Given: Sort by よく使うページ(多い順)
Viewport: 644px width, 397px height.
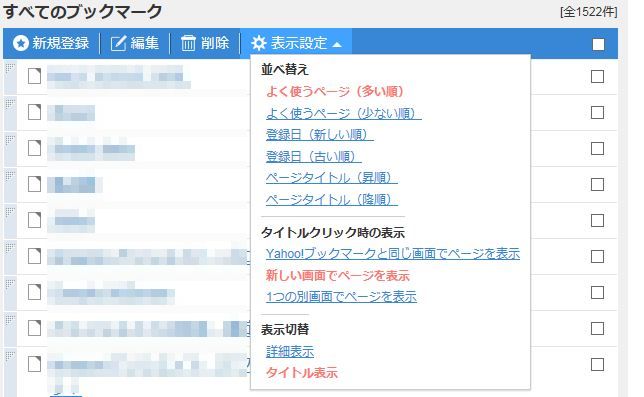Looking at the screenshot, I should click(335, 91).
